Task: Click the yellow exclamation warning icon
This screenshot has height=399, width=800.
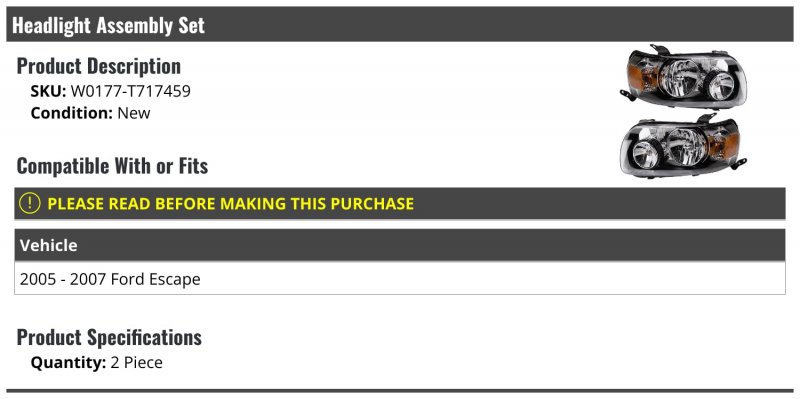Action: (x=29, y=203)
